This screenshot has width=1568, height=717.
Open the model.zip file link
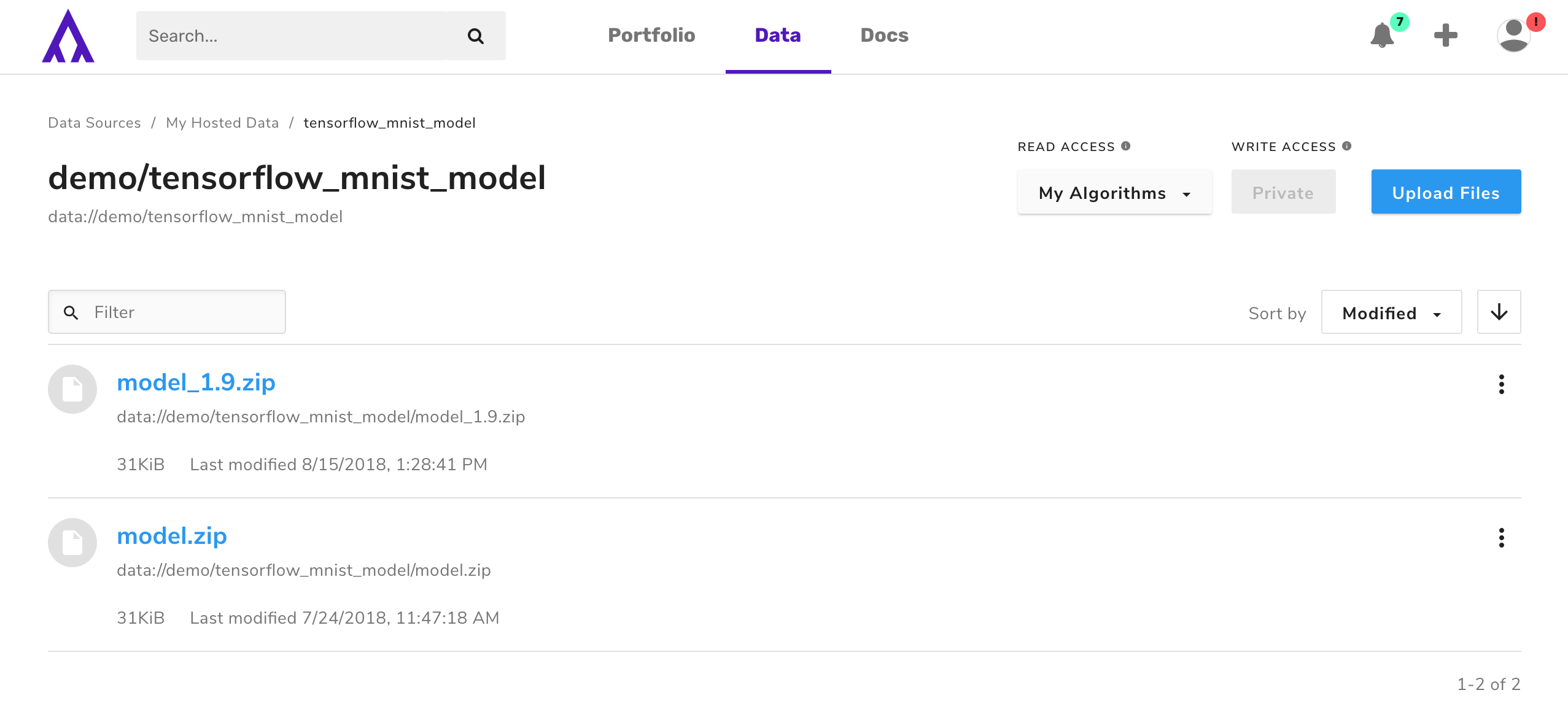(x=172, y=536)
